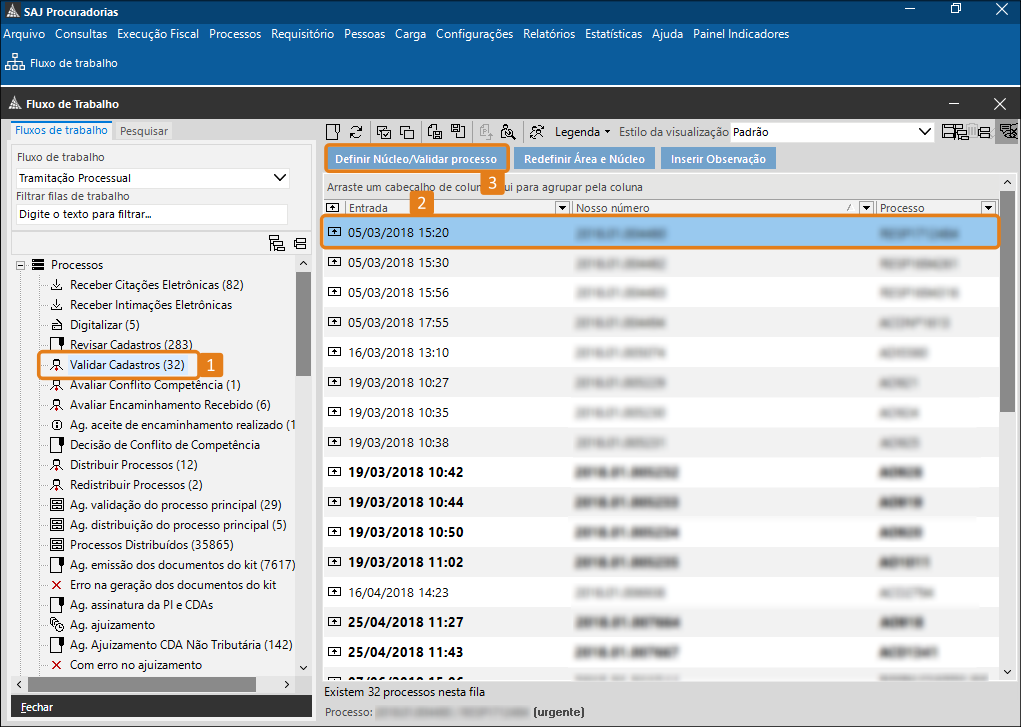
Task: Click the filter work queues text field
Action: (x=151, y=214)
